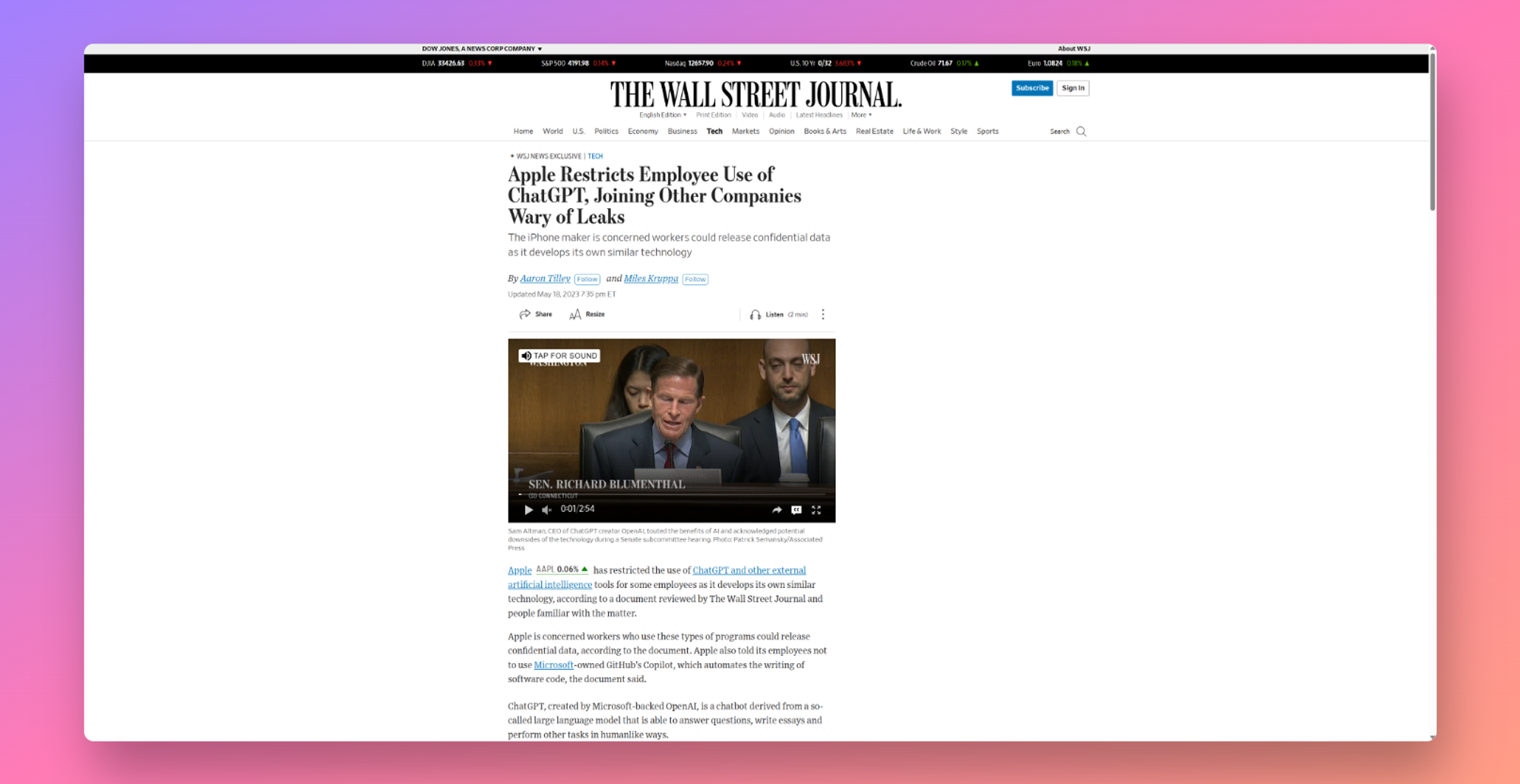Click the Audio link in header
Image resolution: width=1520 pixels, height=784 pixels.
pyautogui.click(x=777, y=115)
